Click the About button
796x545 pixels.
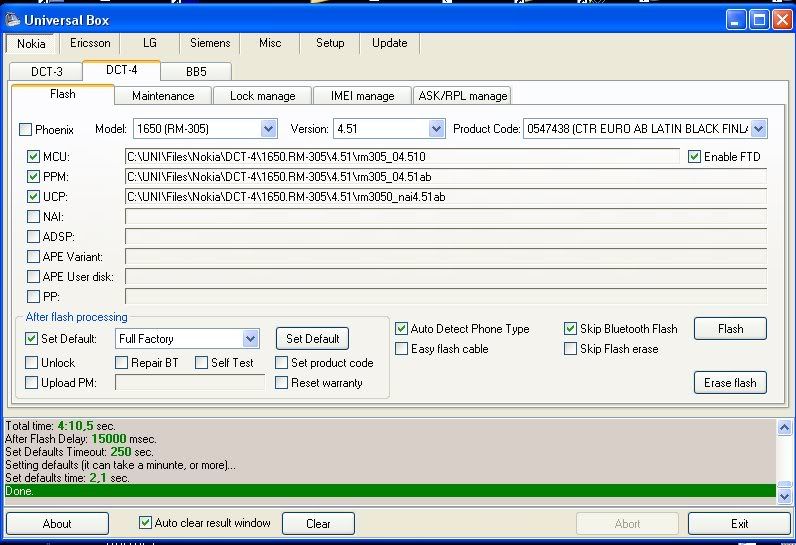[57, 524]
